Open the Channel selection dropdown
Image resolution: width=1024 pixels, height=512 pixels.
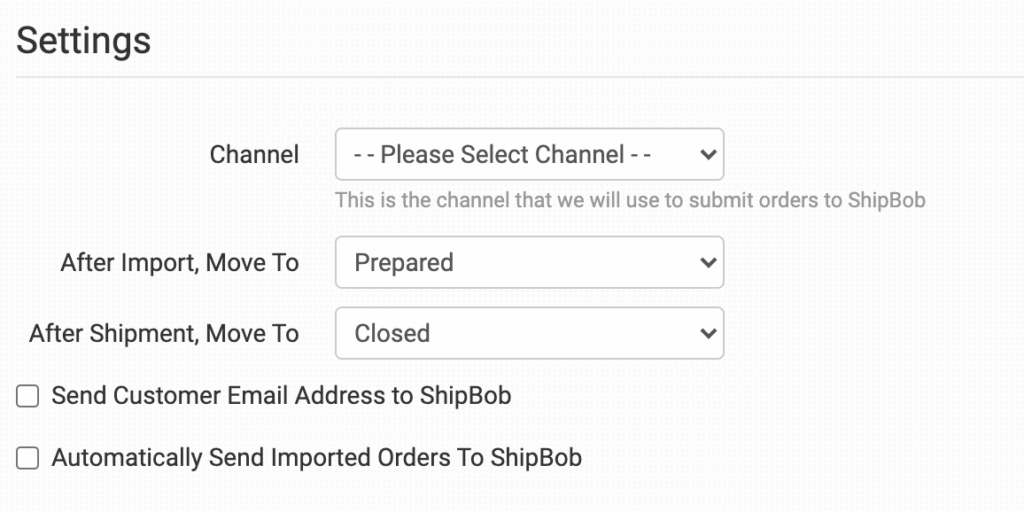pos(529,155)
